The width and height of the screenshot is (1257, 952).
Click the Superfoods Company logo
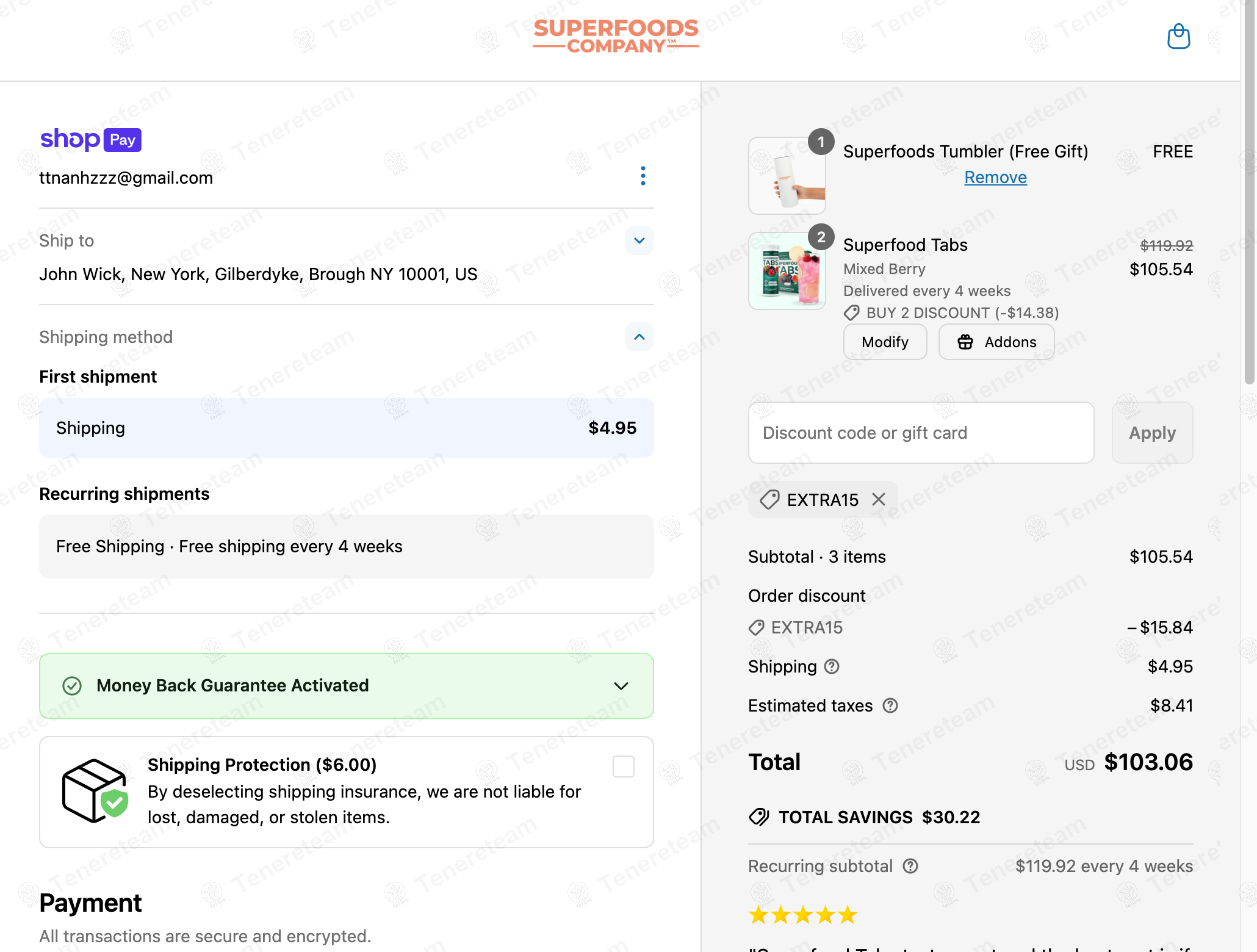[616, 36]
